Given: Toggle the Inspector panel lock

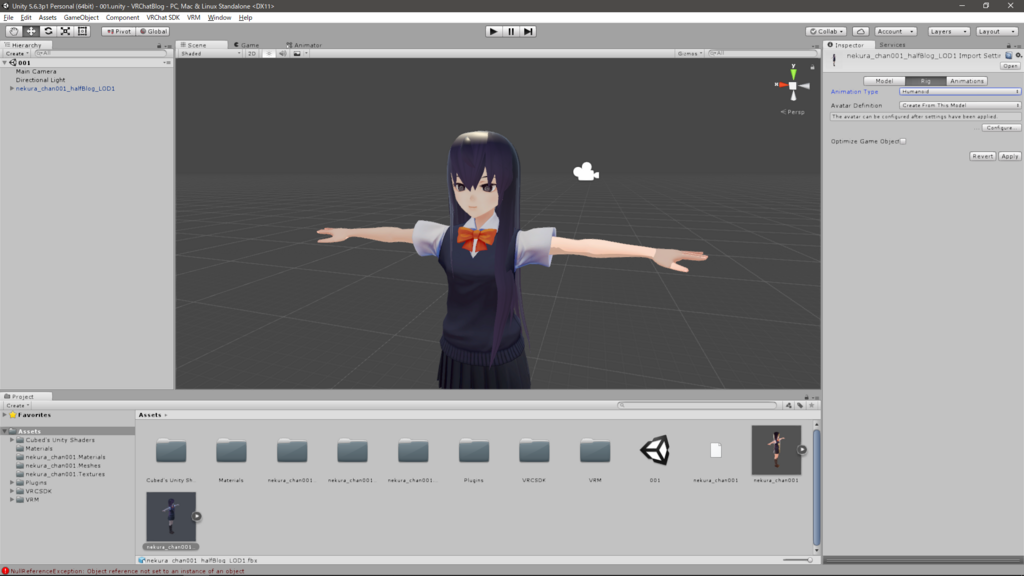Looking at the screenshot, I should coord(1008,46).
